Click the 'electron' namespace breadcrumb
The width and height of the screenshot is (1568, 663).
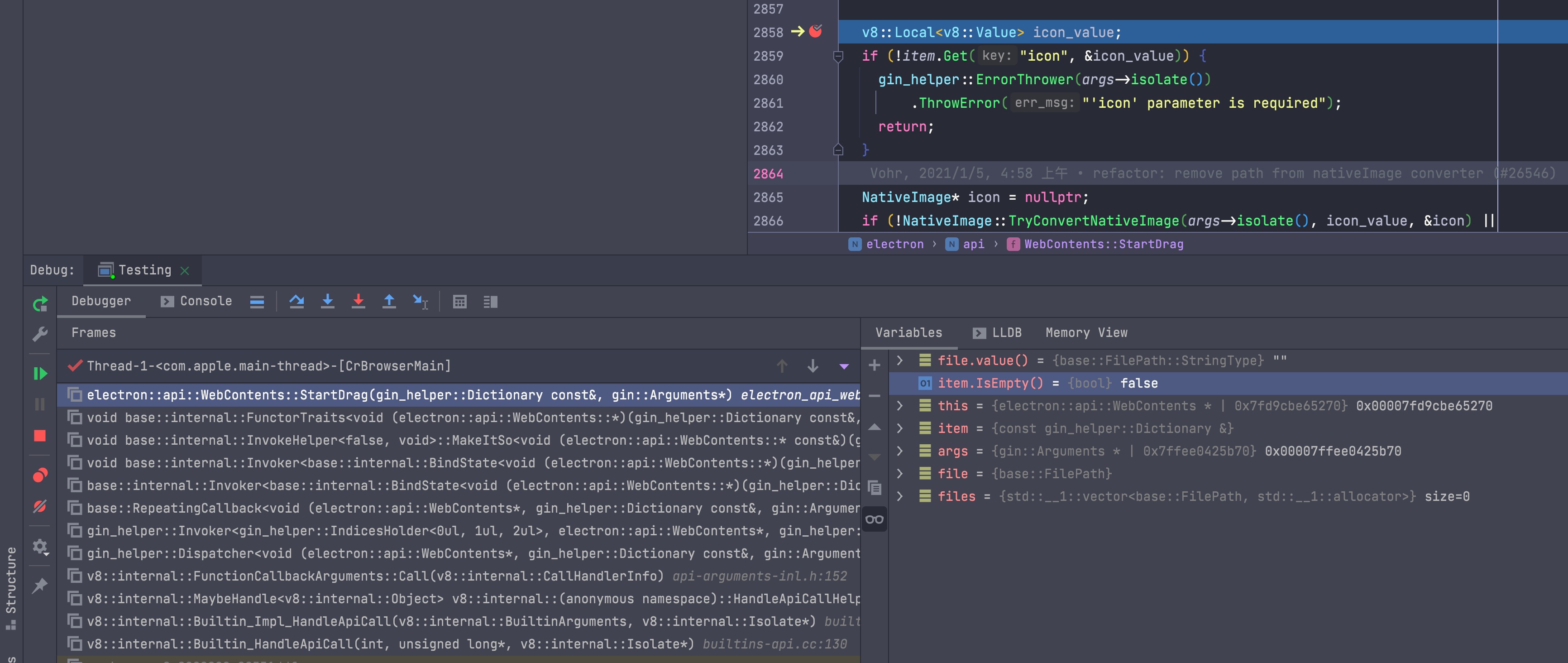[x=886, y=244]
